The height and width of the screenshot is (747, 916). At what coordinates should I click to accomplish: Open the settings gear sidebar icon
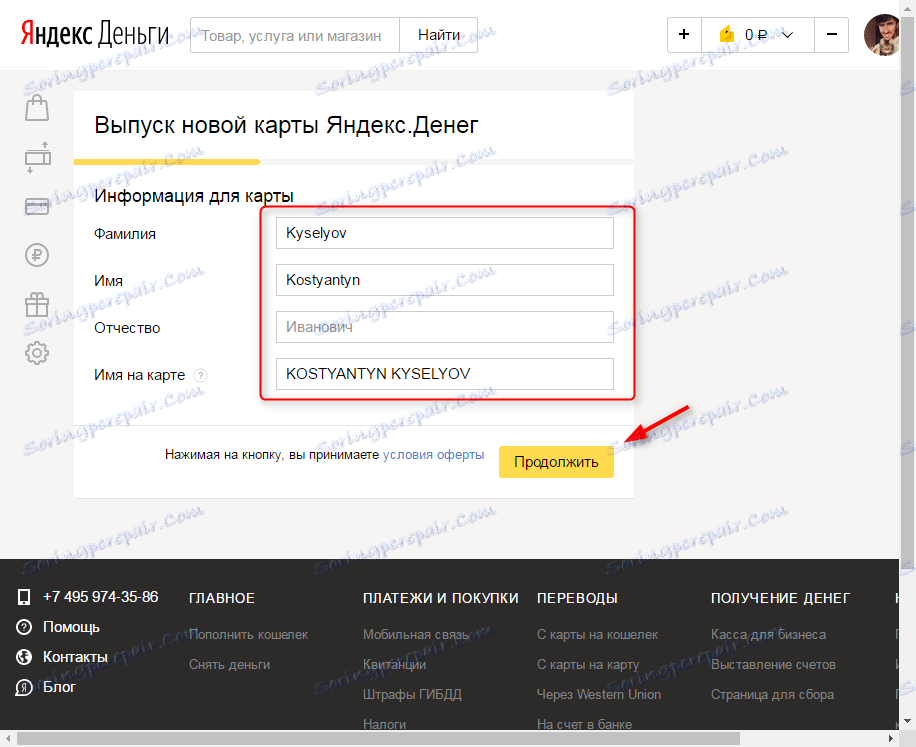(x=37, y=353)
